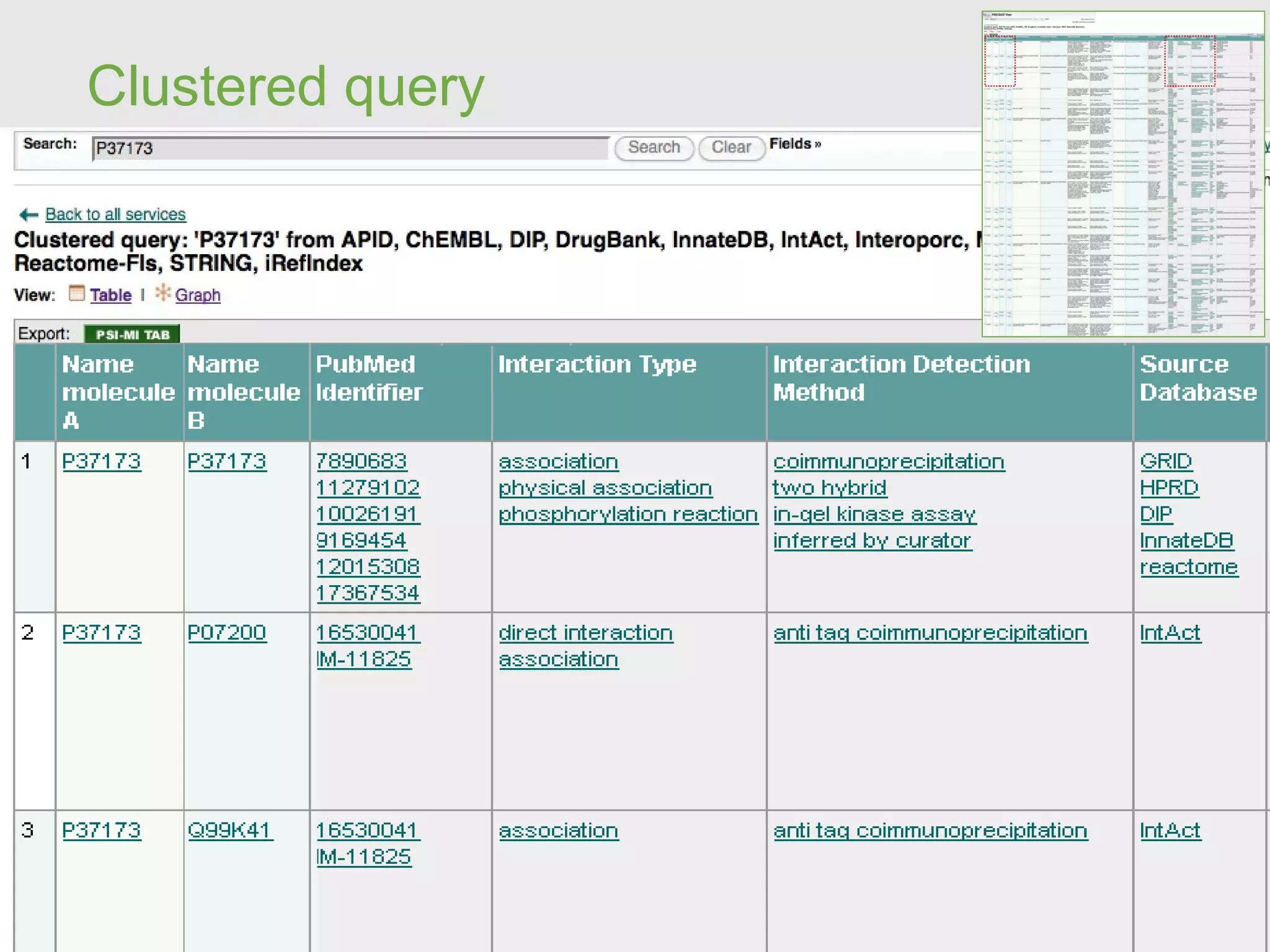Open the InnateDB source database link
Image resolution: width=1270 pixels, height=952 pixels.
pos(1186,541)
